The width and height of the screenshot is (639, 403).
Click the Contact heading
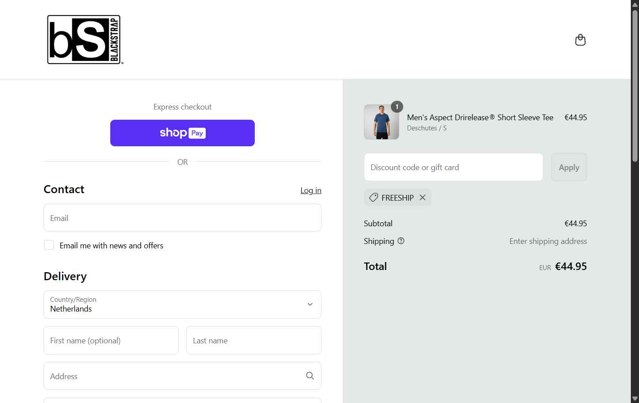64,189
